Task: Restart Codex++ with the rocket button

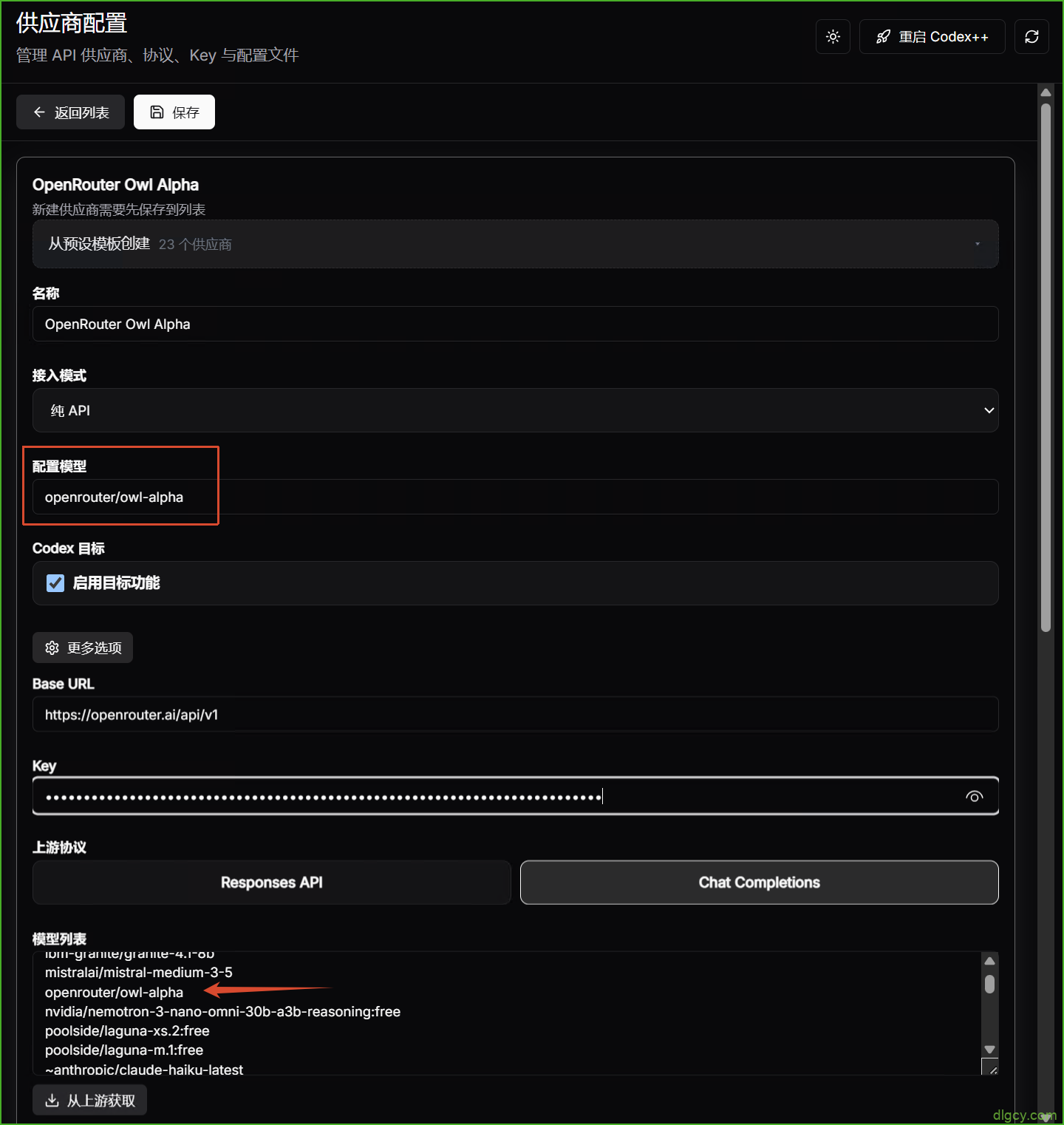Action: pos(932,37)
